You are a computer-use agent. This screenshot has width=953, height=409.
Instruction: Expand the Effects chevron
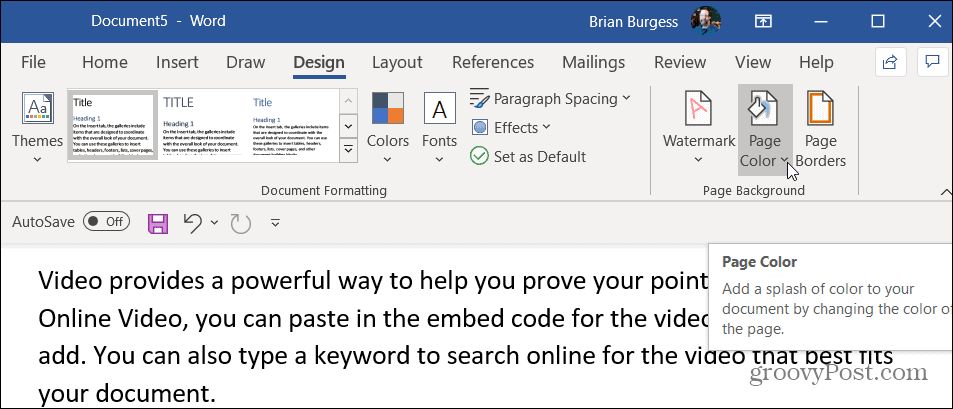click(x=546, y=127)
